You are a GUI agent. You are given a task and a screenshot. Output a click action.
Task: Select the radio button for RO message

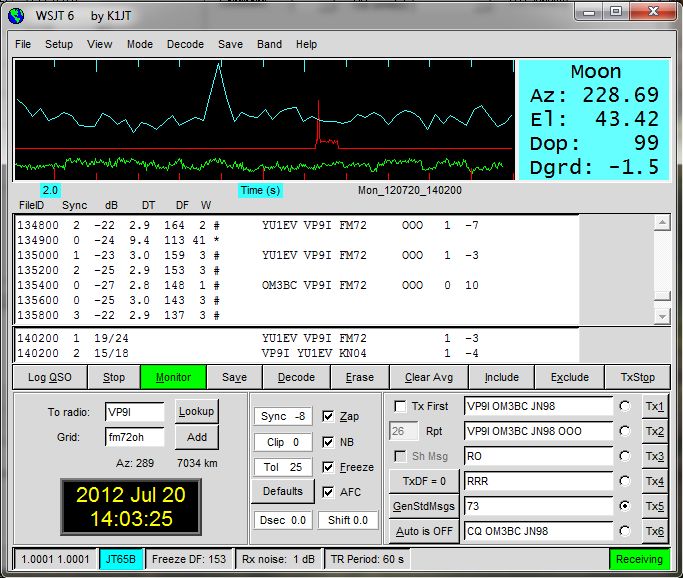click(625, 456)
